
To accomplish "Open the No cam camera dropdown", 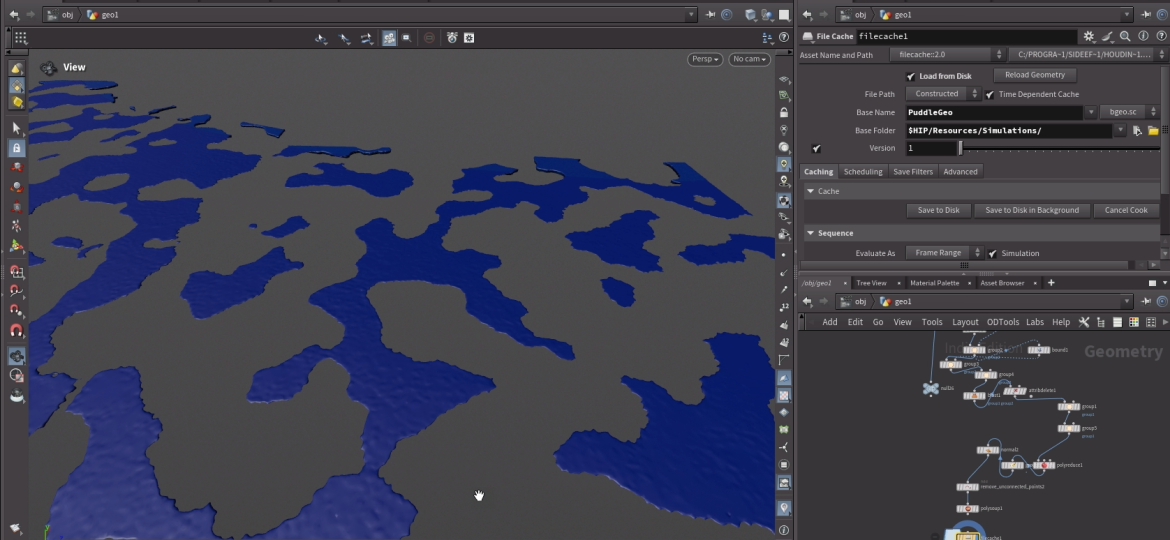I will point(749,59).
